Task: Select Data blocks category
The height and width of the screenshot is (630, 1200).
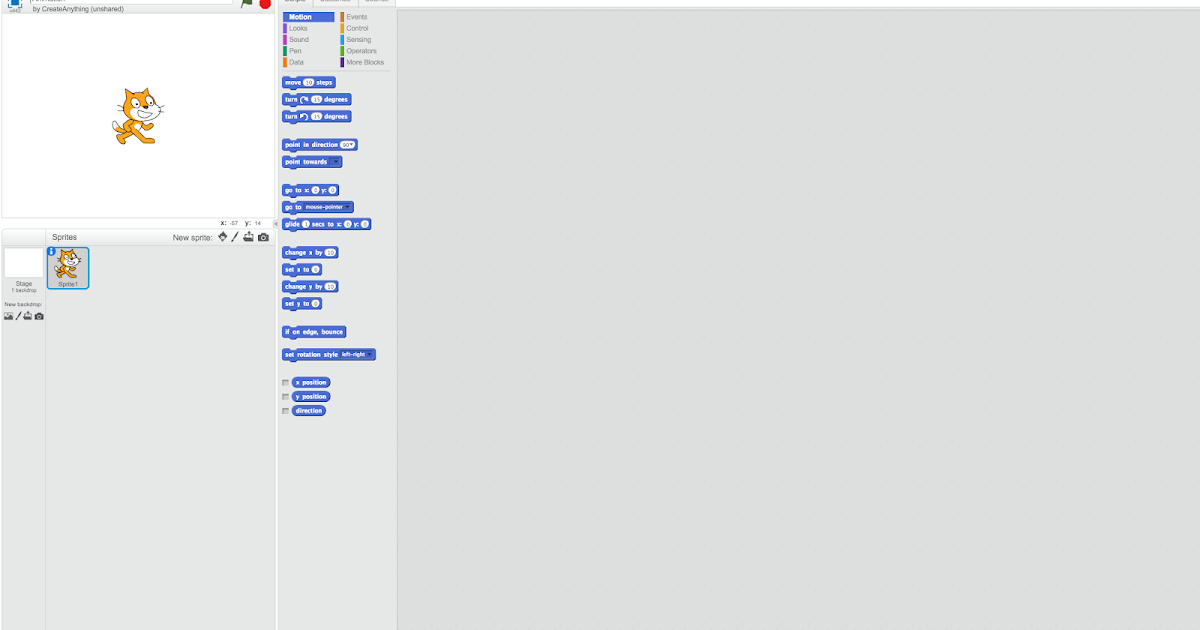Action: (296, 62)
